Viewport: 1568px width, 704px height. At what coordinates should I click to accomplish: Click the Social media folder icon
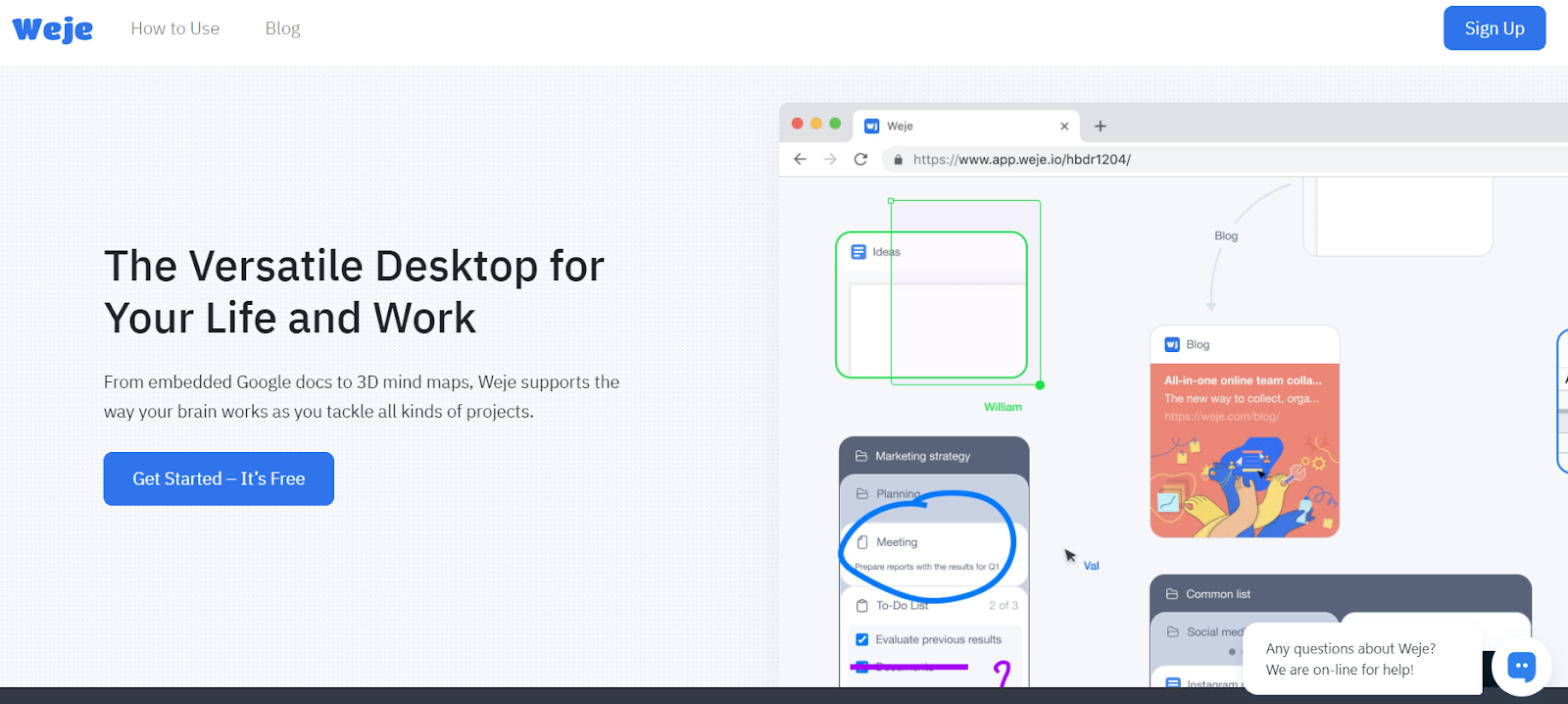tap(1173, 631)
